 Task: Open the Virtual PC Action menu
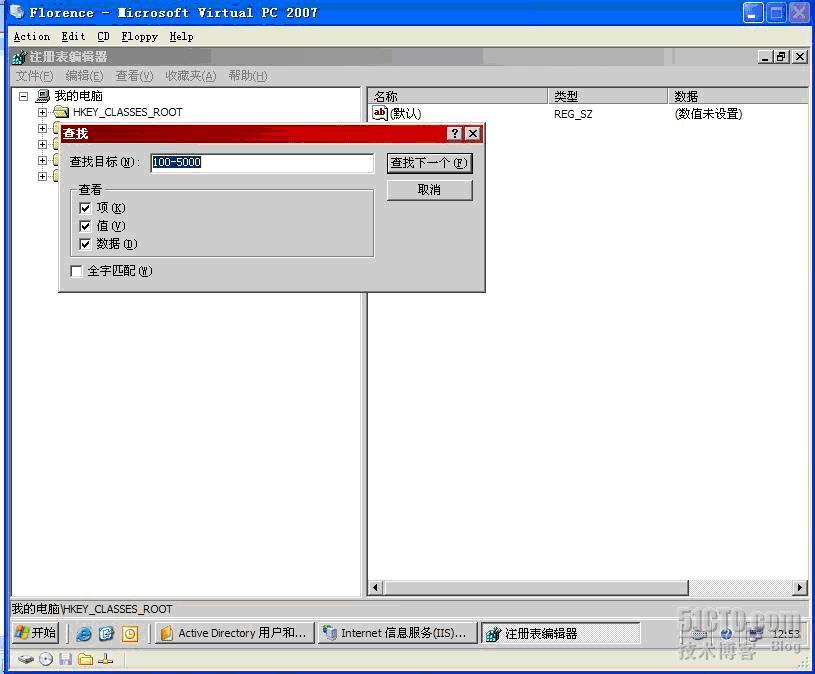click(x=32, y=37)
